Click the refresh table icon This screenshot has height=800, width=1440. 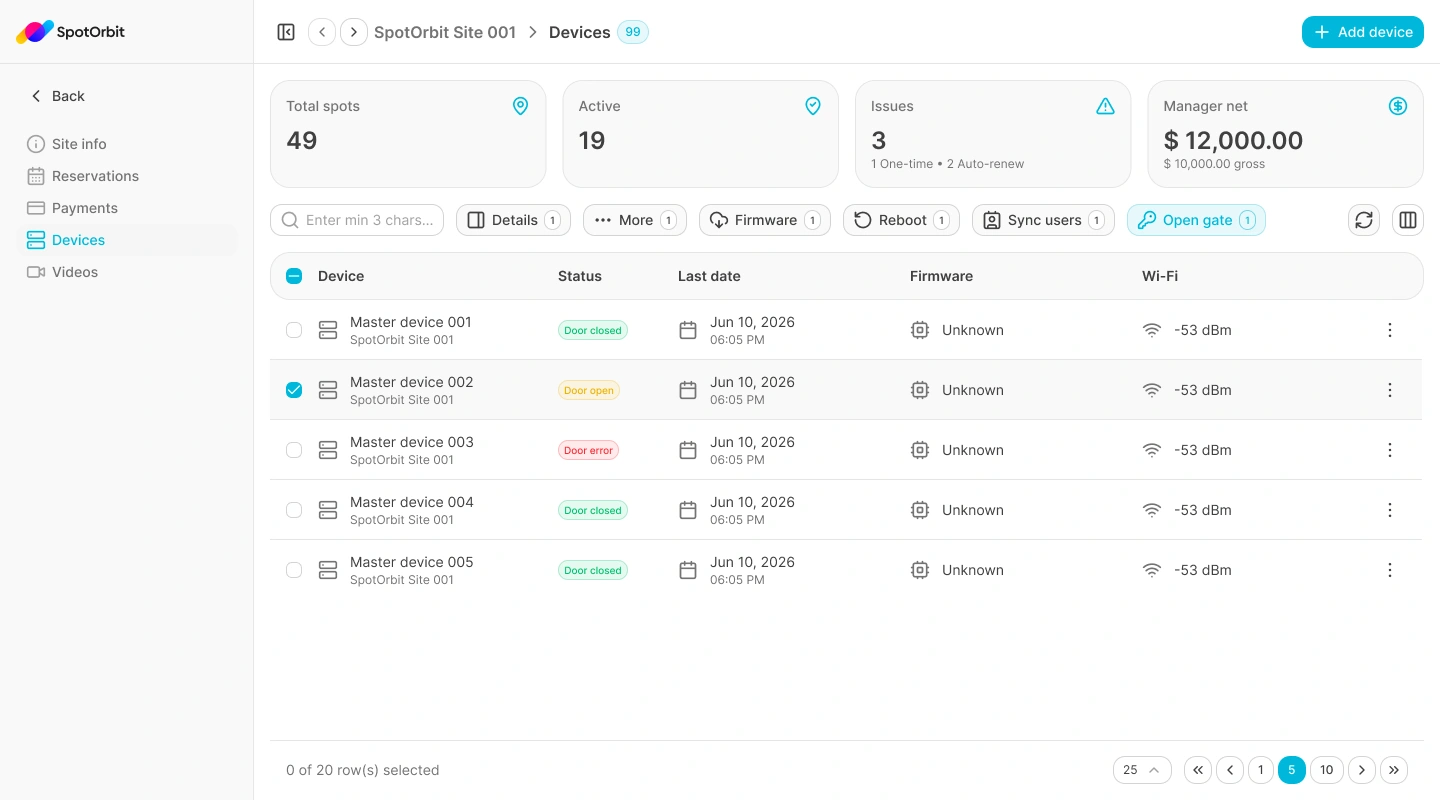1364,220
